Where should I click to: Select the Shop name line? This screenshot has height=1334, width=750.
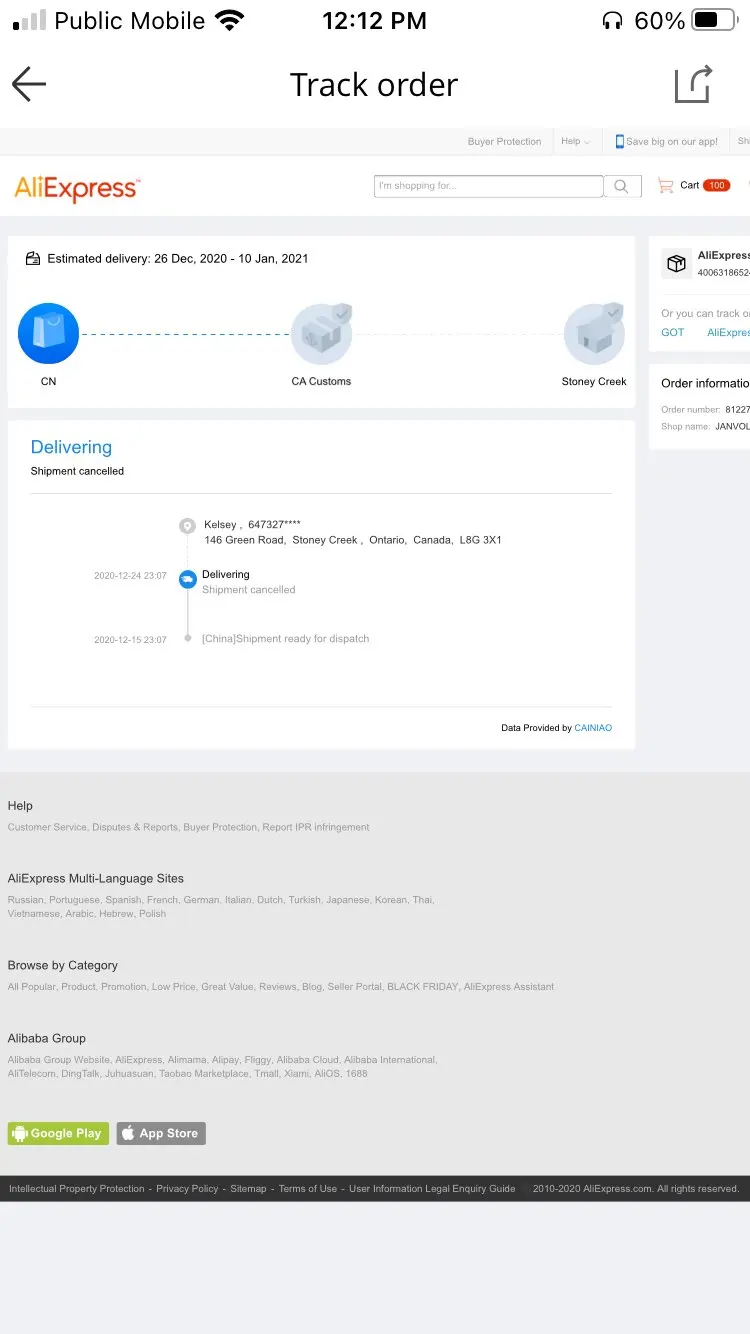pyautogui.click(x=705, y=426)
